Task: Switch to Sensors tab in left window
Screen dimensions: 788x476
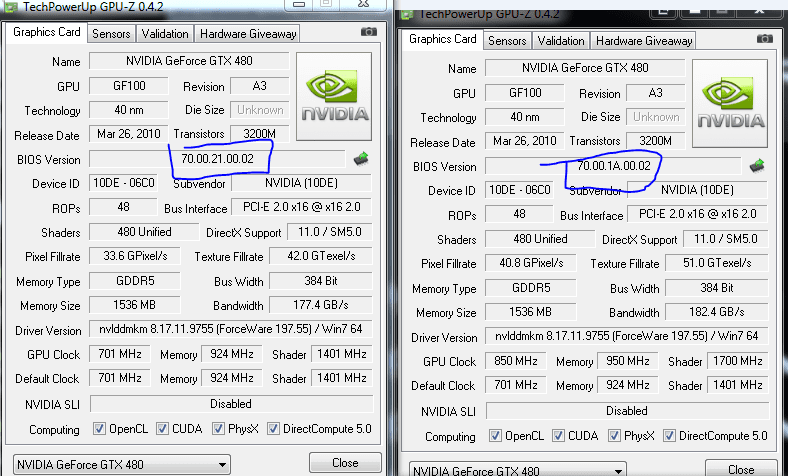Action: click(111, 34)
